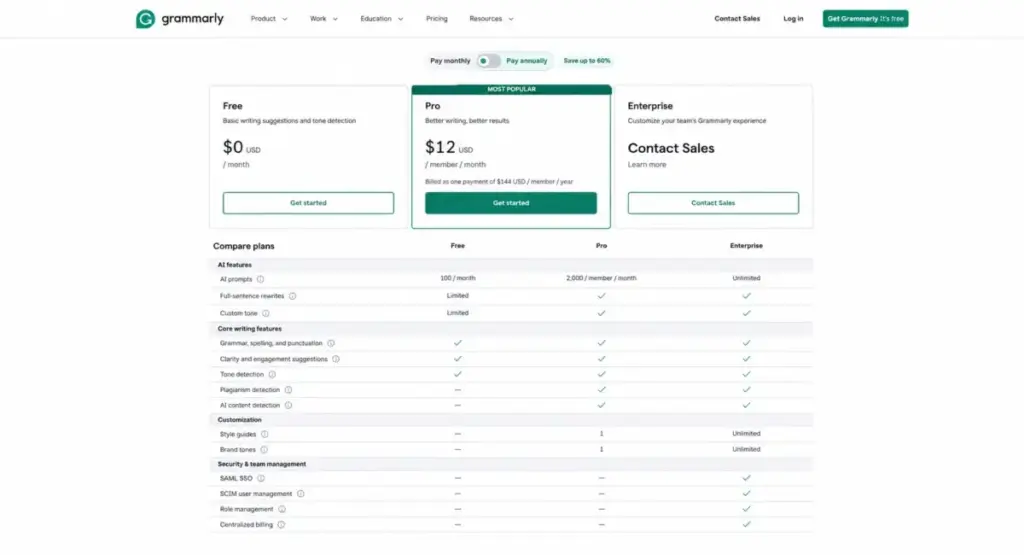Open Learn more link under Enterprise

coord(647,165)
